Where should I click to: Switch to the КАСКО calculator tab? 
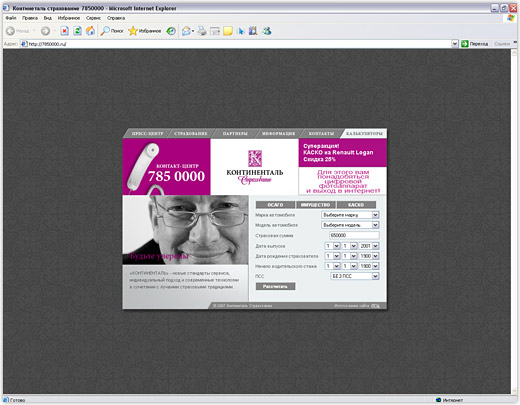(356, 205)
